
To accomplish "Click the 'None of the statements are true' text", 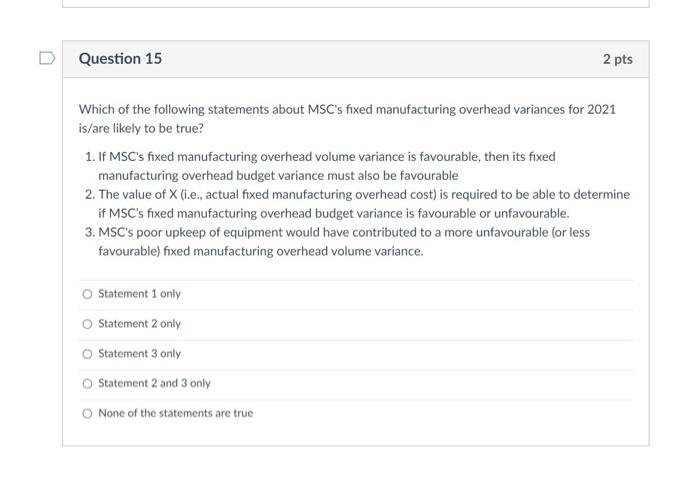I will (175, 413).
